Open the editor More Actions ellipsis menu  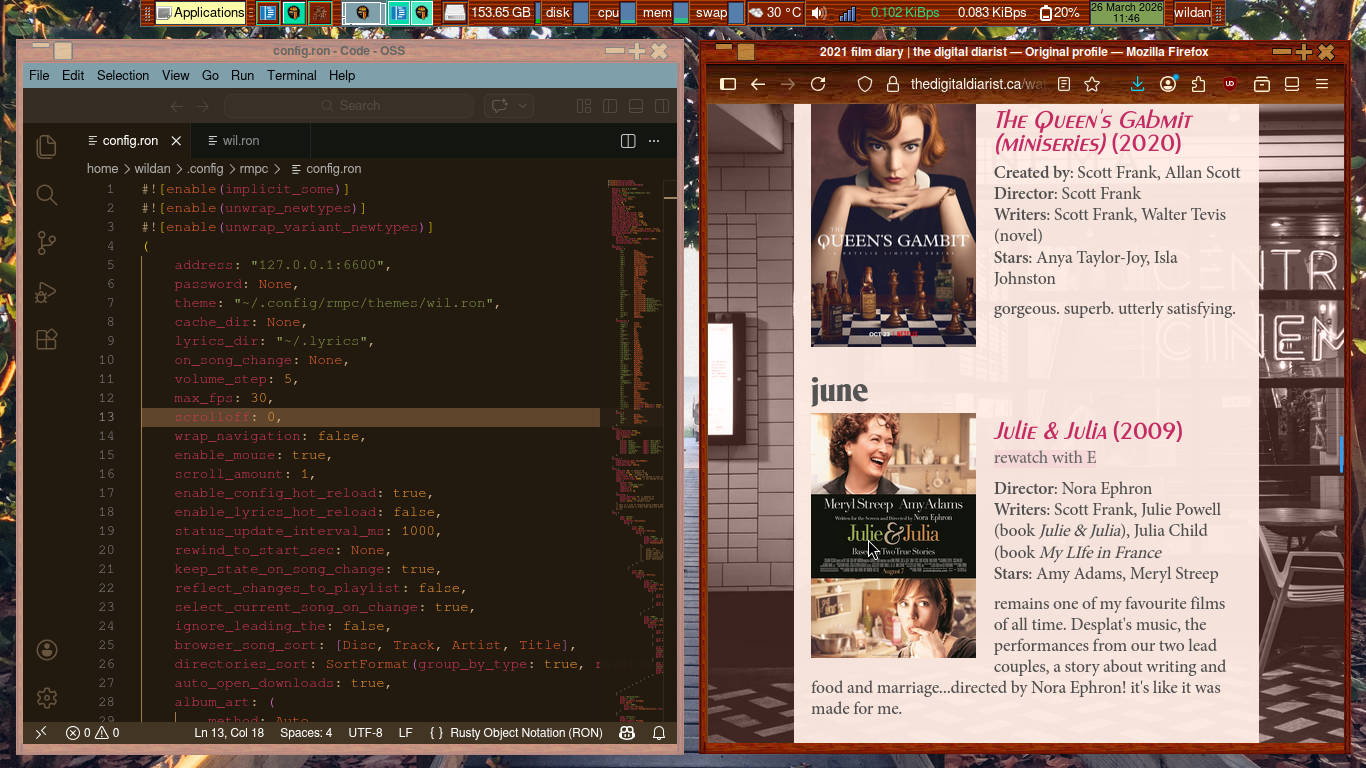pos(655,141)
